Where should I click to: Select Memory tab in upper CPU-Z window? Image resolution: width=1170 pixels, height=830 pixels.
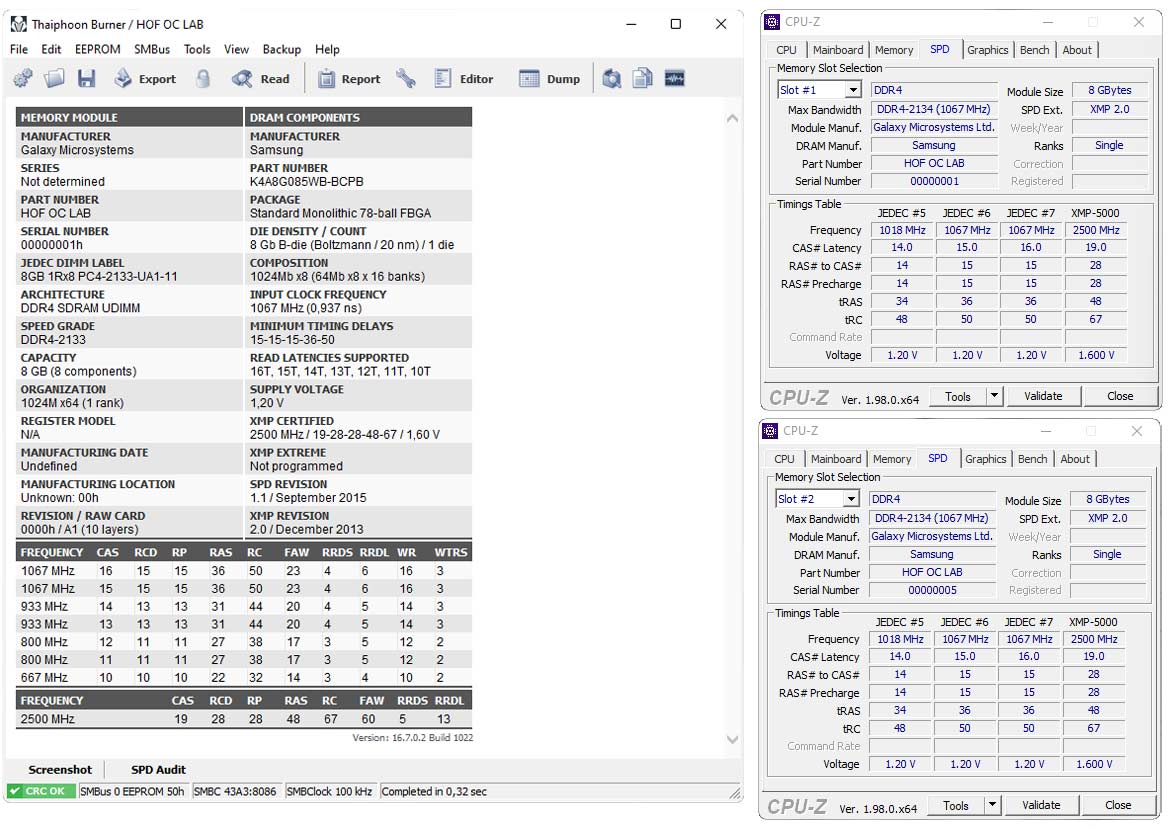coord(894,50)
